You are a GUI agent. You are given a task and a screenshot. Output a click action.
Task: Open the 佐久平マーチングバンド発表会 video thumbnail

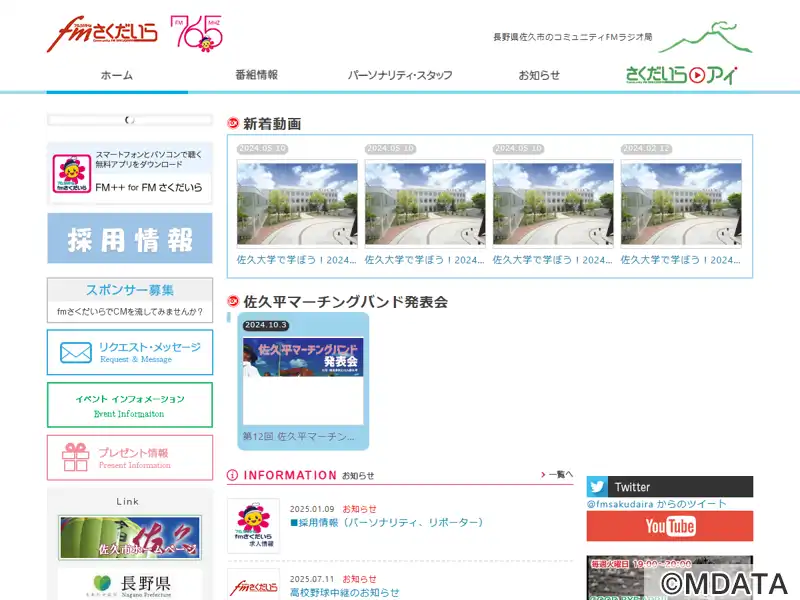[303, 381]
